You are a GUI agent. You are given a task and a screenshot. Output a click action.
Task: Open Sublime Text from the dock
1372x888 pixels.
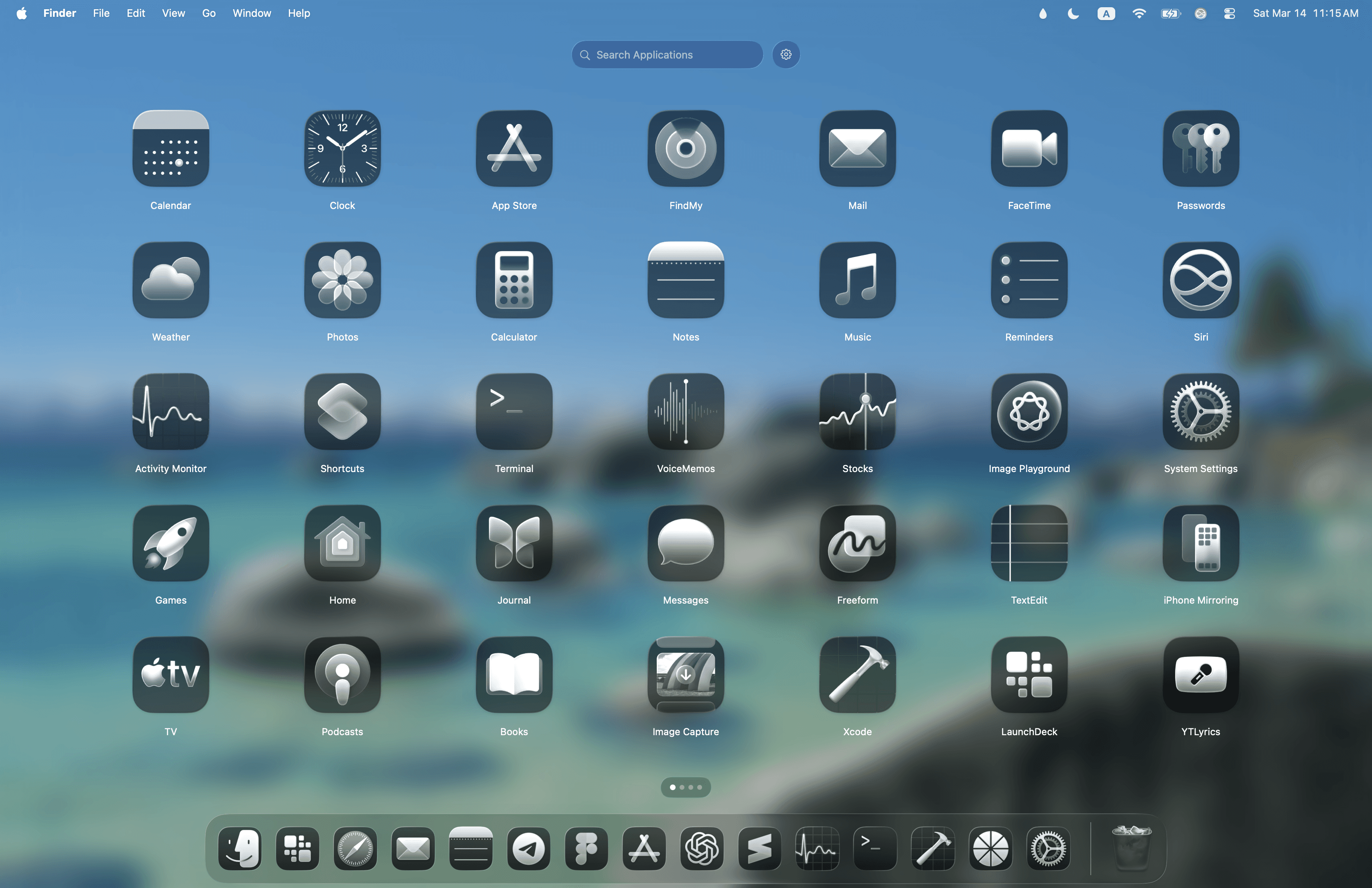click(760, 848)
